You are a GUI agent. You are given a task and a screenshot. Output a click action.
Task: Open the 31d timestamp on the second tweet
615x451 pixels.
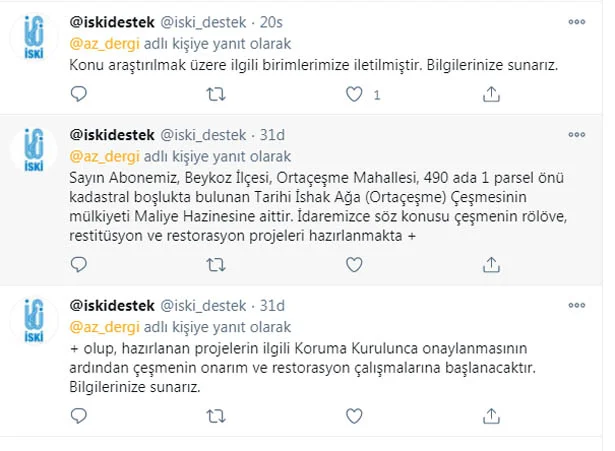[x=274, y=133]
